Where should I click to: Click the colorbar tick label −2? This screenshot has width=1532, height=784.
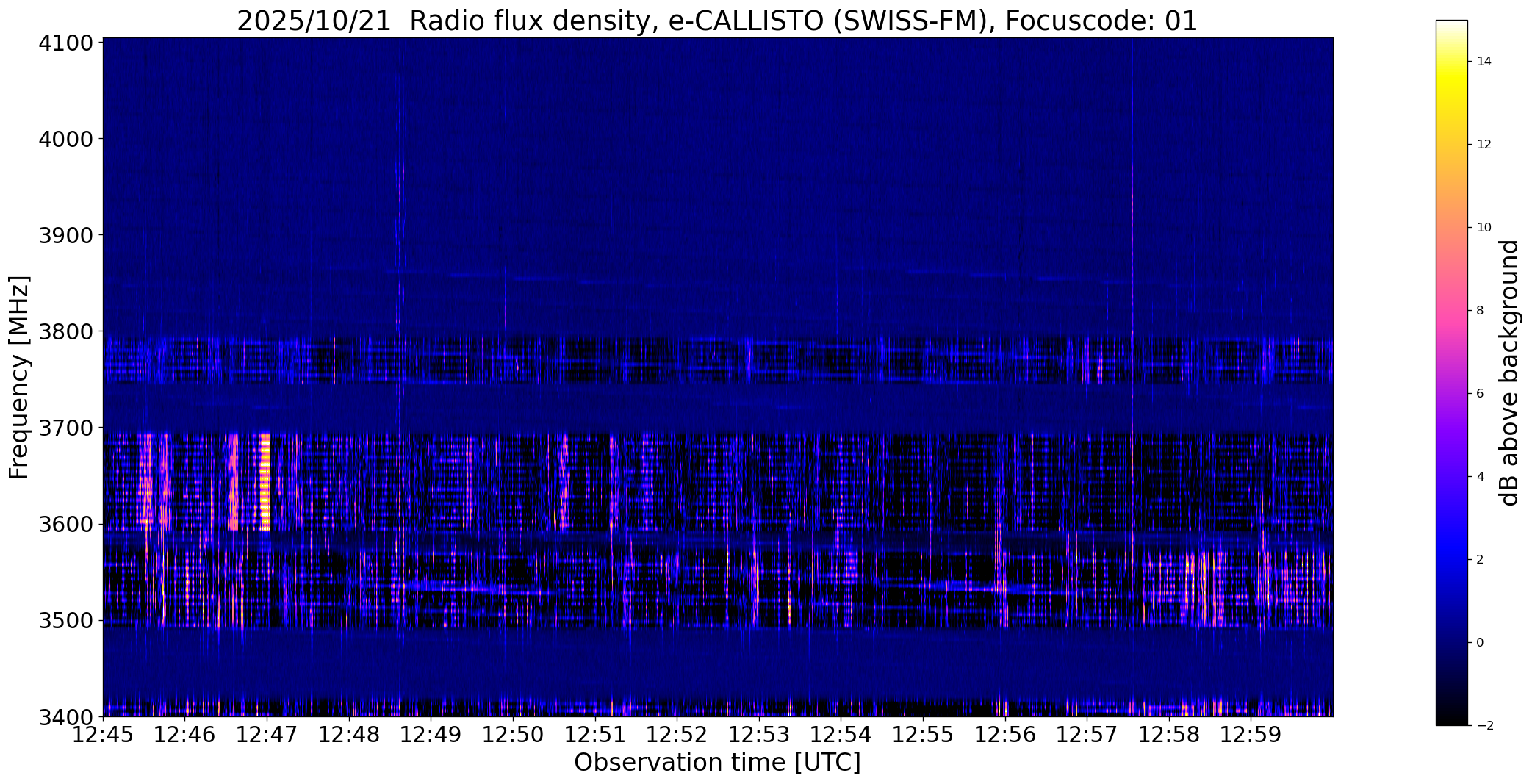tap(1484, 726)
